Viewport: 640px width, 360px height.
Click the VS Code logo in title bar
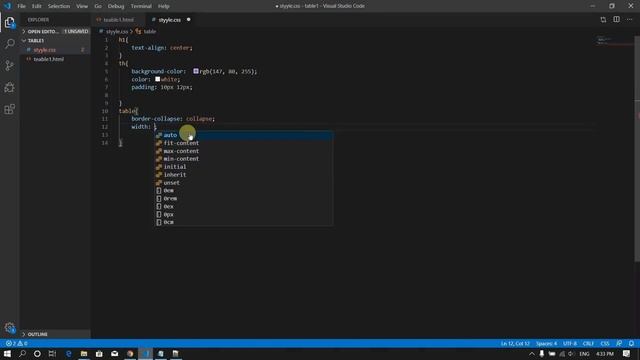tap(7, 6)
